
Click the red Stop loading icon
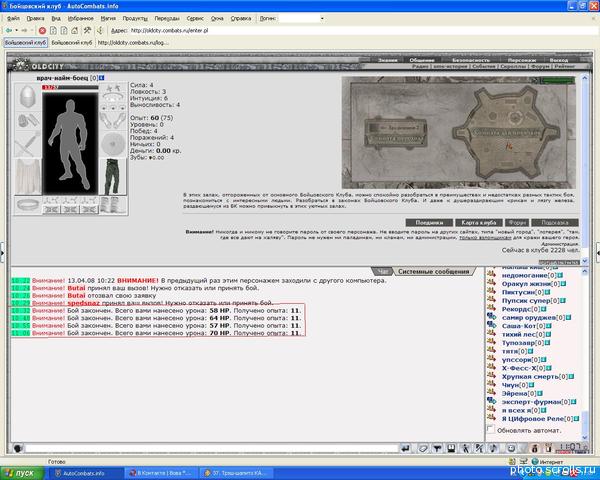point(42,30)
